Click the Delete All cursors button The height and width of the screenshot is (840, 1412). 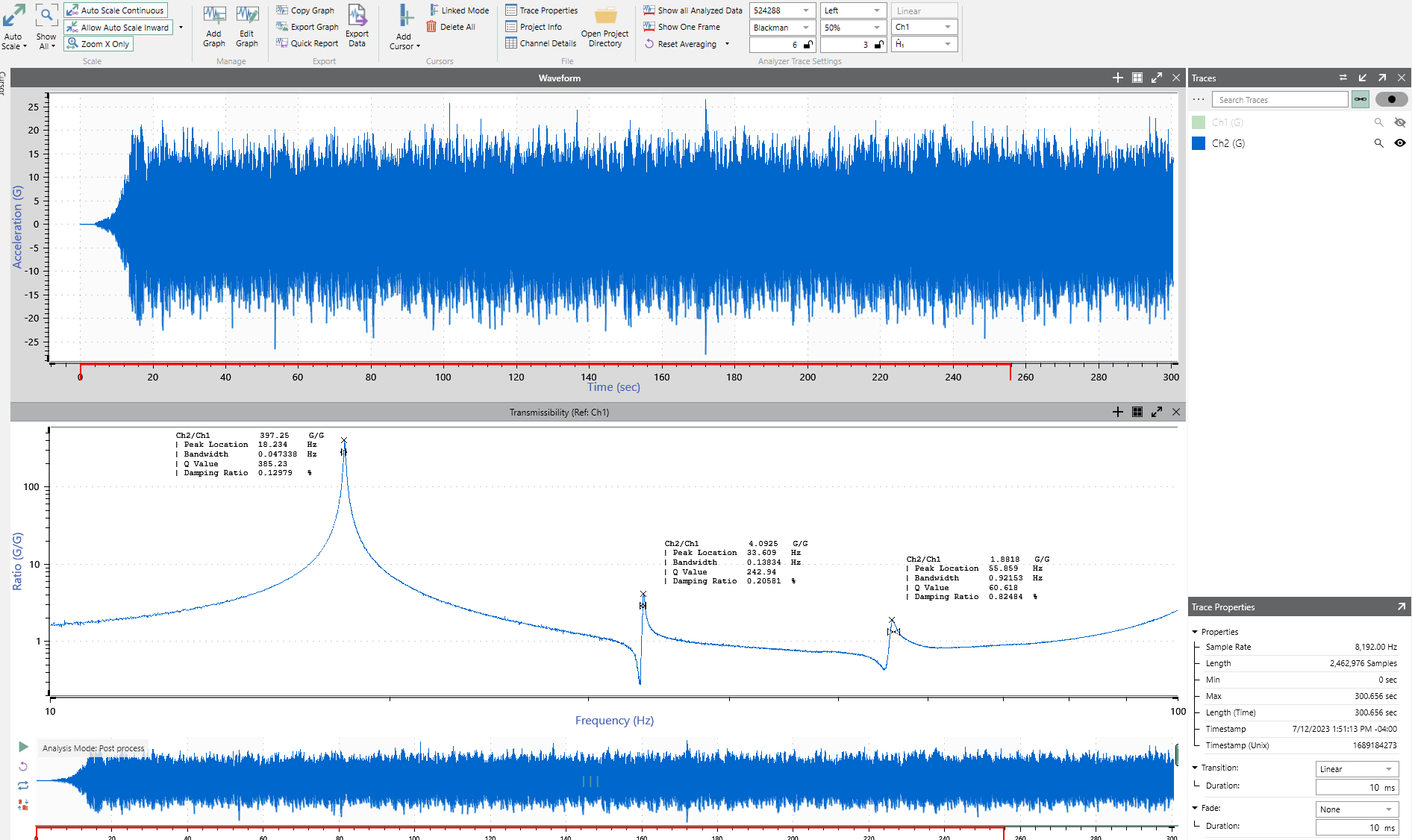tap(451, 27)
